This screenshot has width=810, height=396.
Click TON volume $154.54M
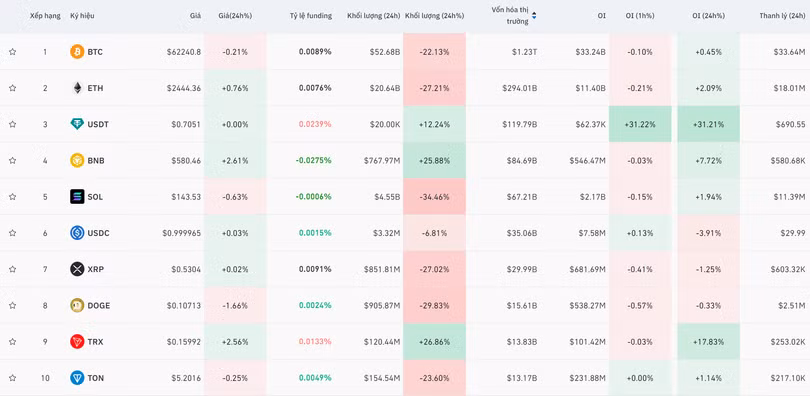coord(381,378)
